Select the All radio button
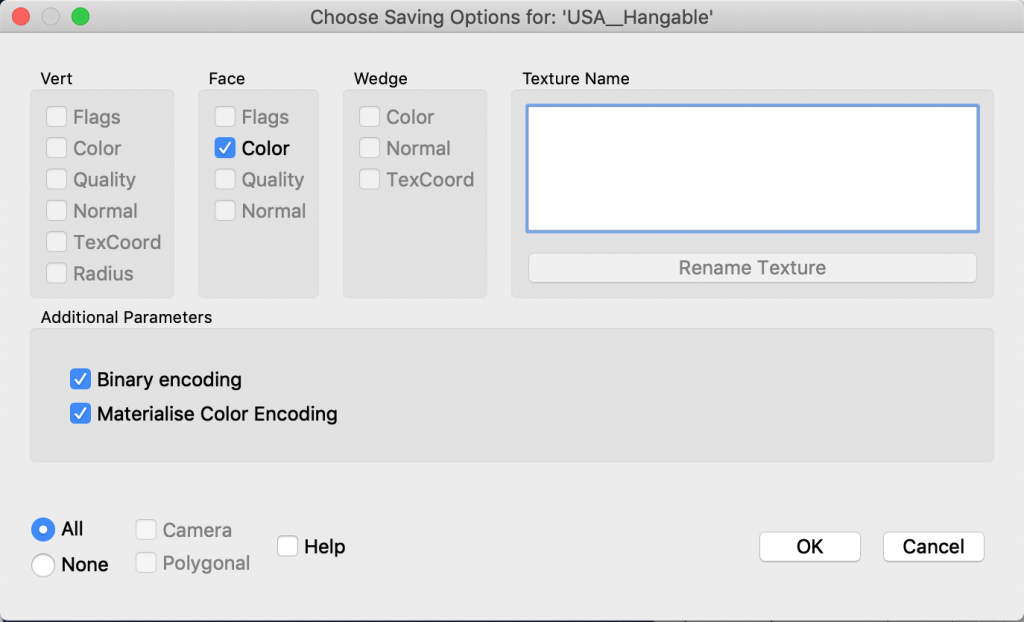 (43, 529)
